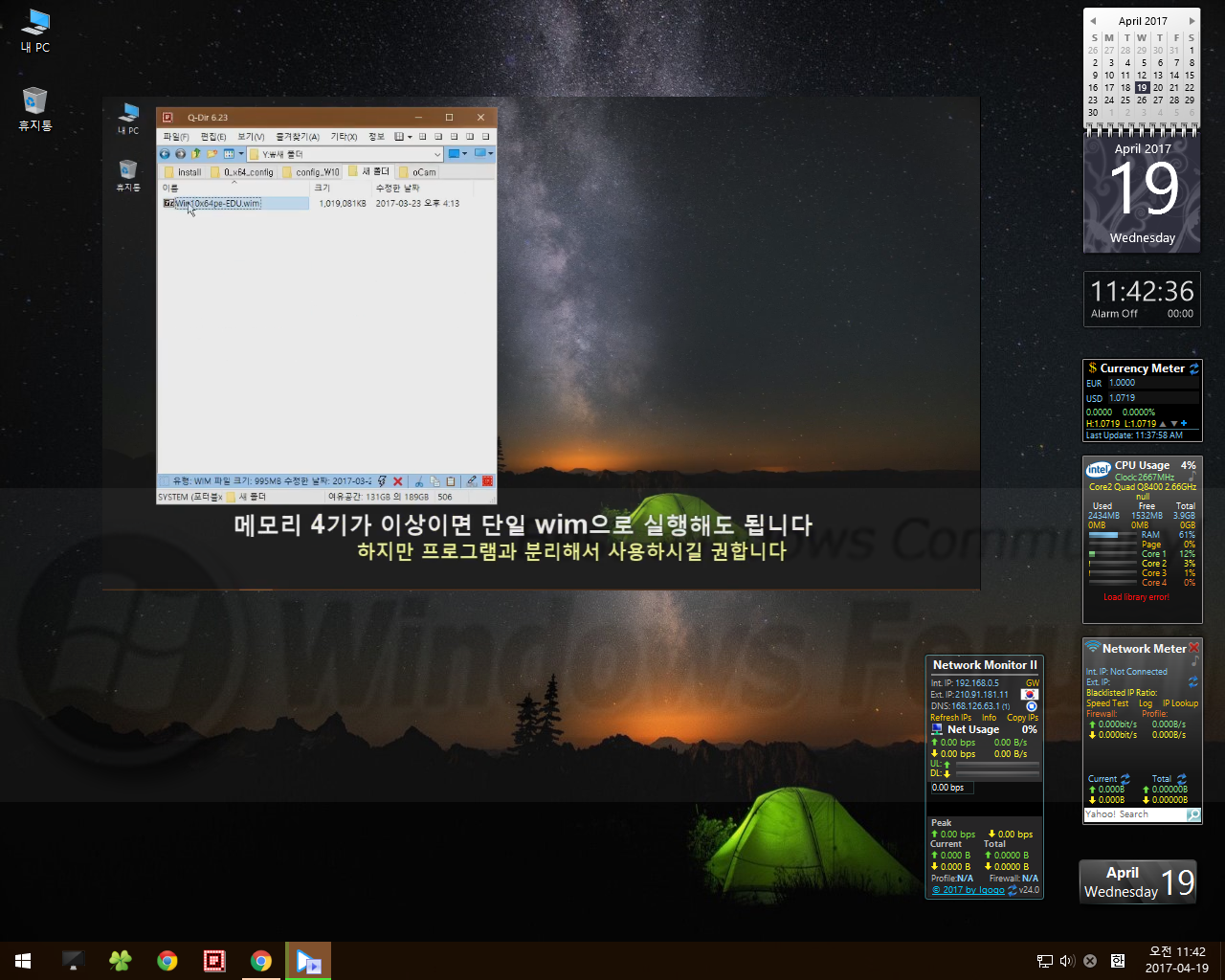Open the 편집(E) menu
The image size is (1225, 980).
213,137
